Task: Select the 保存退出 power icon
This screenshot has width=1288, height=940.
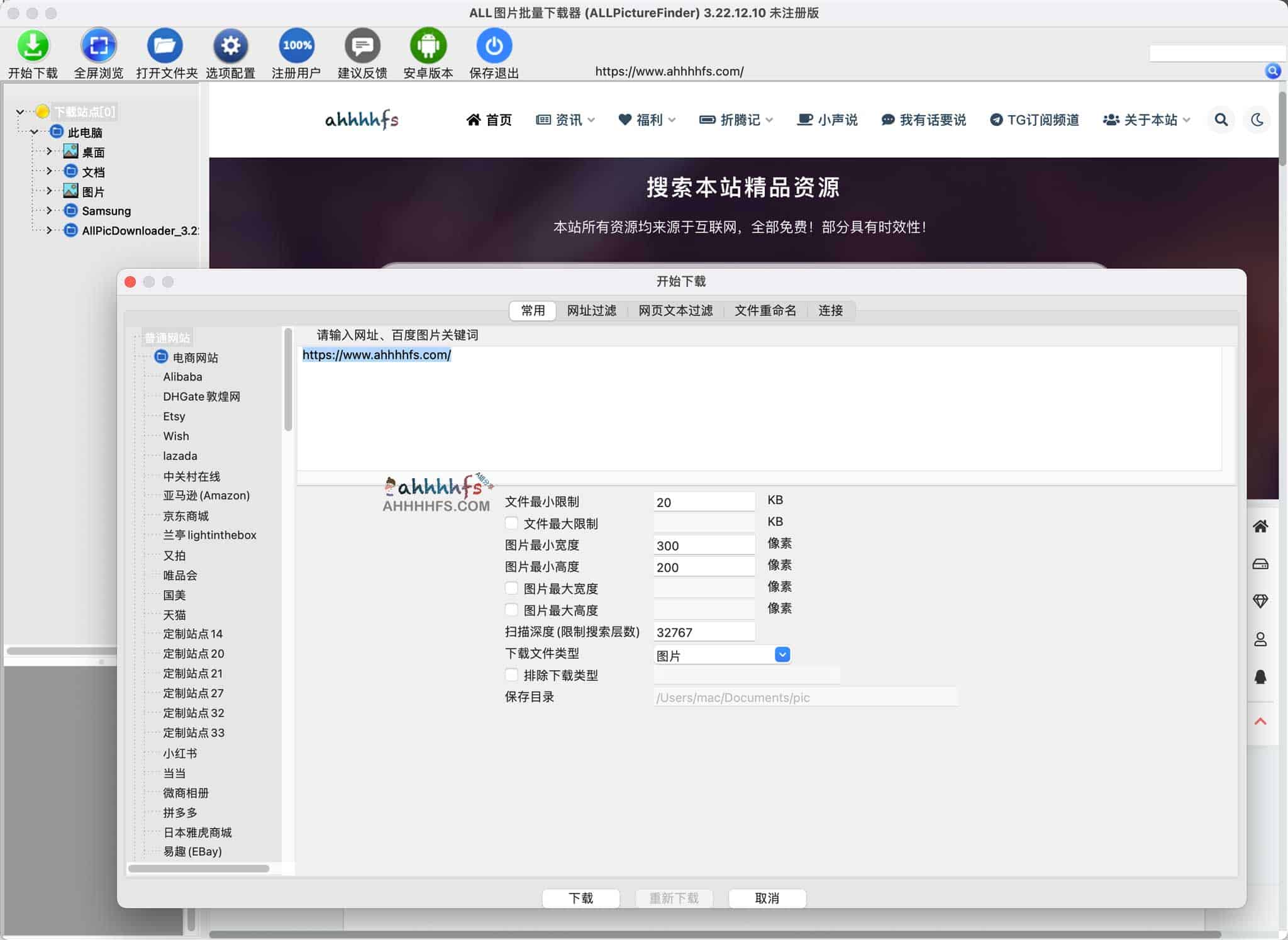Action: [x=494, y=46]
